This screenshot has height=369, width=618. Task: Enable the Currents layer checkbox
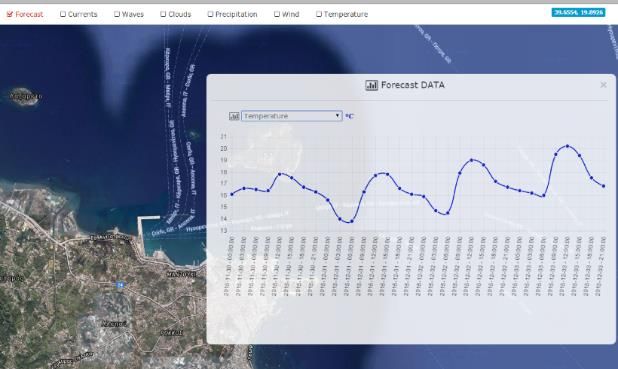pos(63,14)
